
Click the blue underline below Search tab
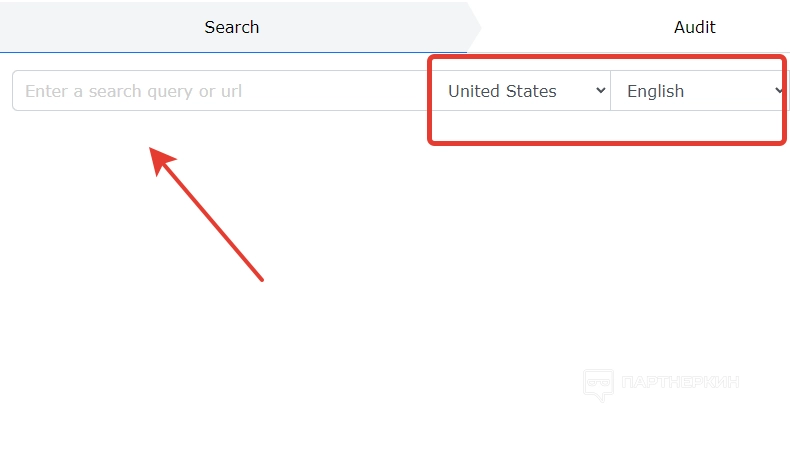(232, 51)
